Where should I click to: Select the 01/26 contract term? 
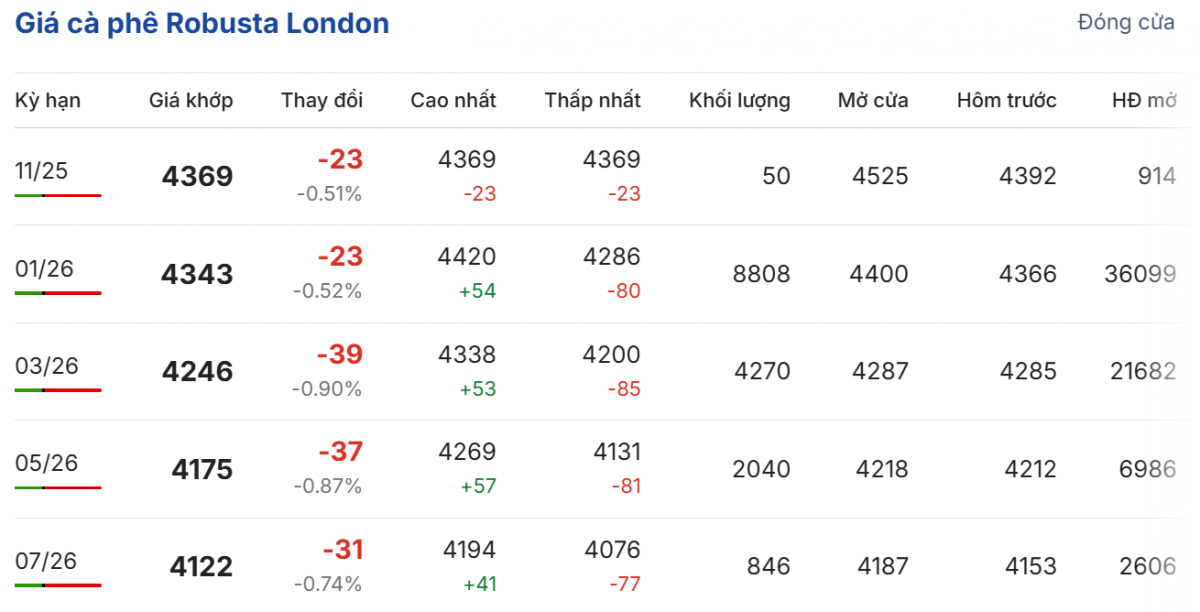[x=45, y=269]
